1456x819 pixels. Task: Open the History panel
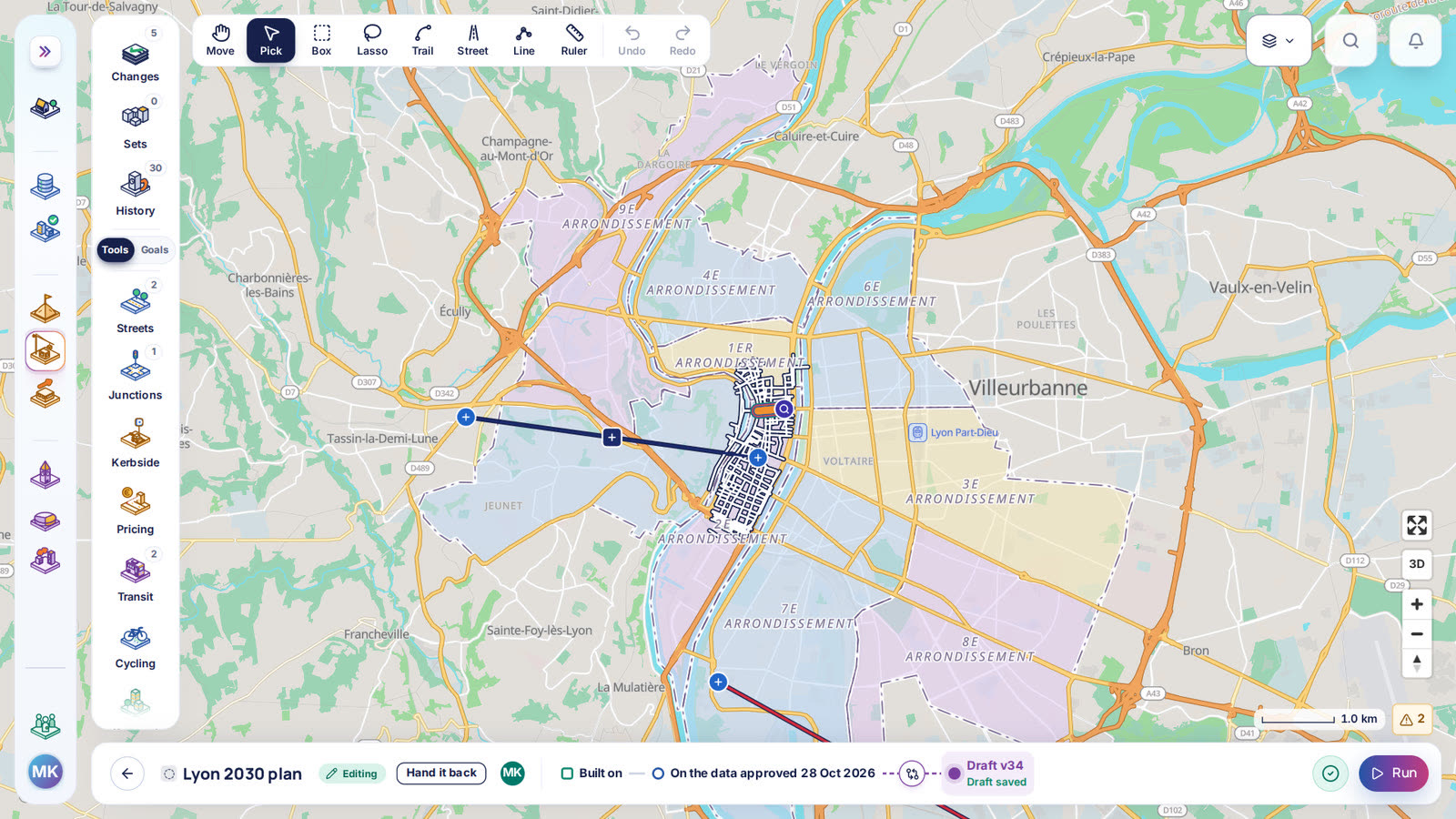coord(136,191)
